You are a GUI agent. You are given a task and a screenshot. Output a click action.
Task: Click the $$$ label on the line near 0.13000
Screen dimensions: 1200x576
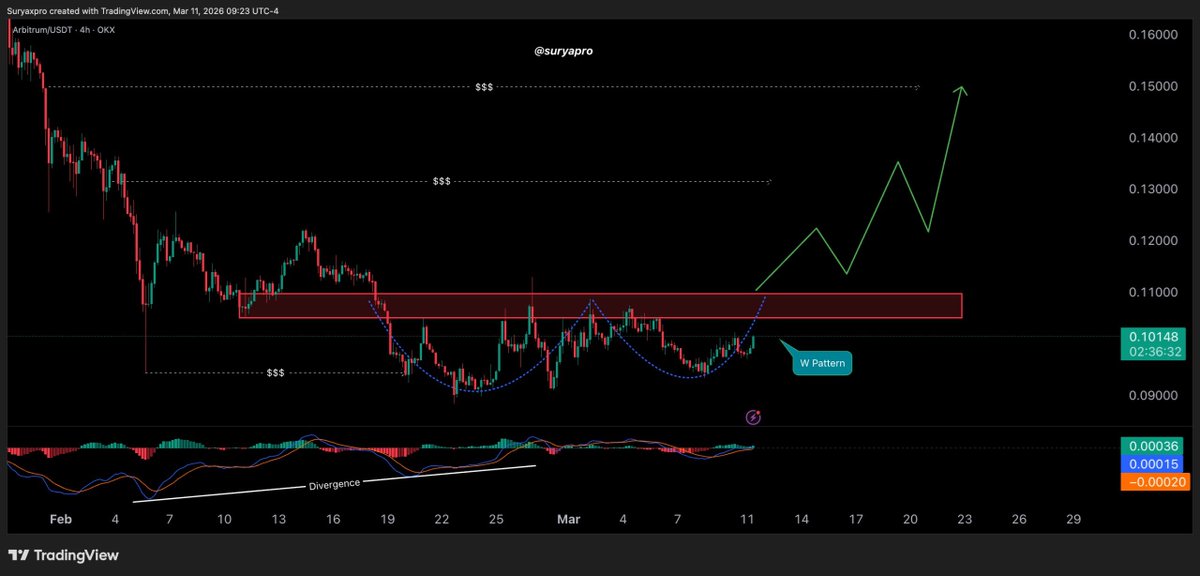(x=441, y=182)
